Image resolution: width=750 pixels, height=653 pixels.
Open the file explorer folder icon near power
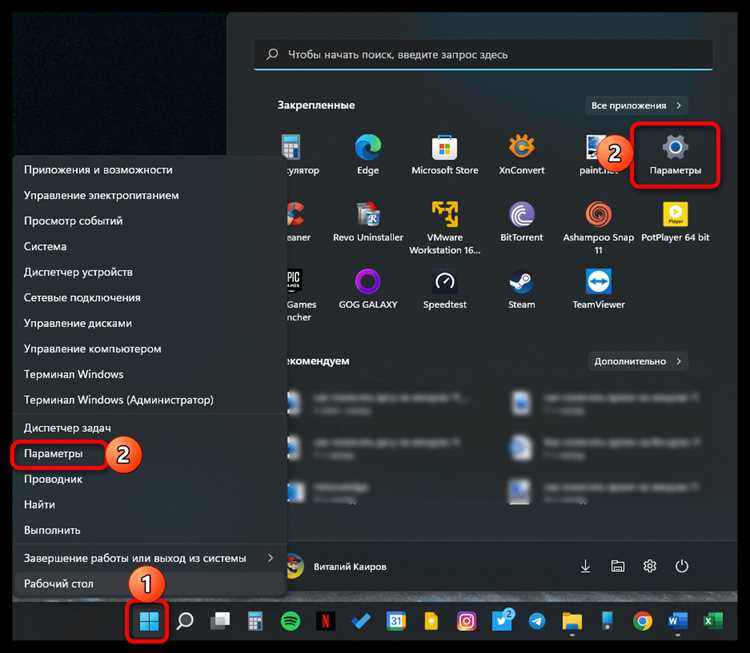tap(618, 566)
